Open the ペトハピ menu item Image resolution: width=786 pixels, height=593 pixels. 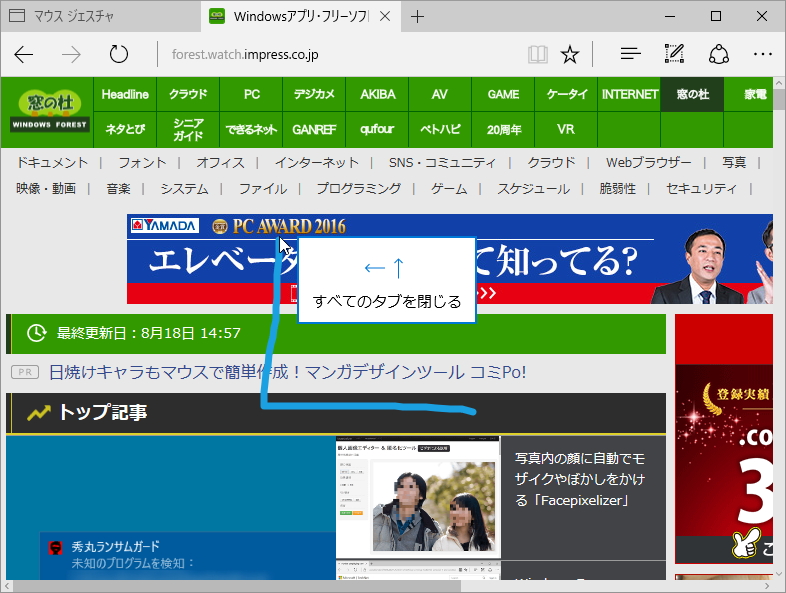(440, 129)
